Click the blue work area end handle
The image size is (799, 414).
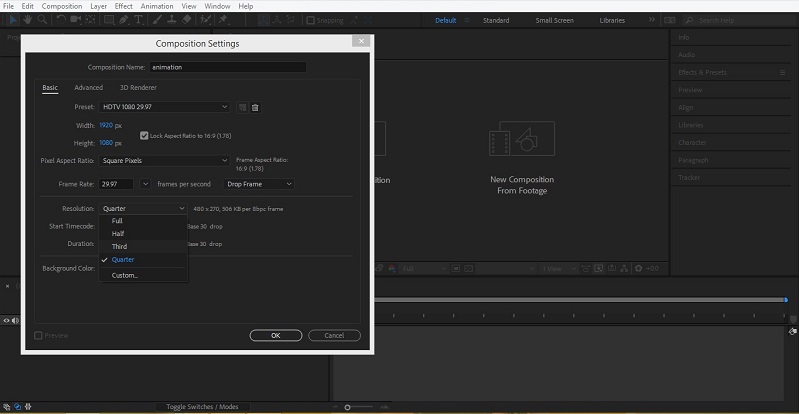click(786, 300)
